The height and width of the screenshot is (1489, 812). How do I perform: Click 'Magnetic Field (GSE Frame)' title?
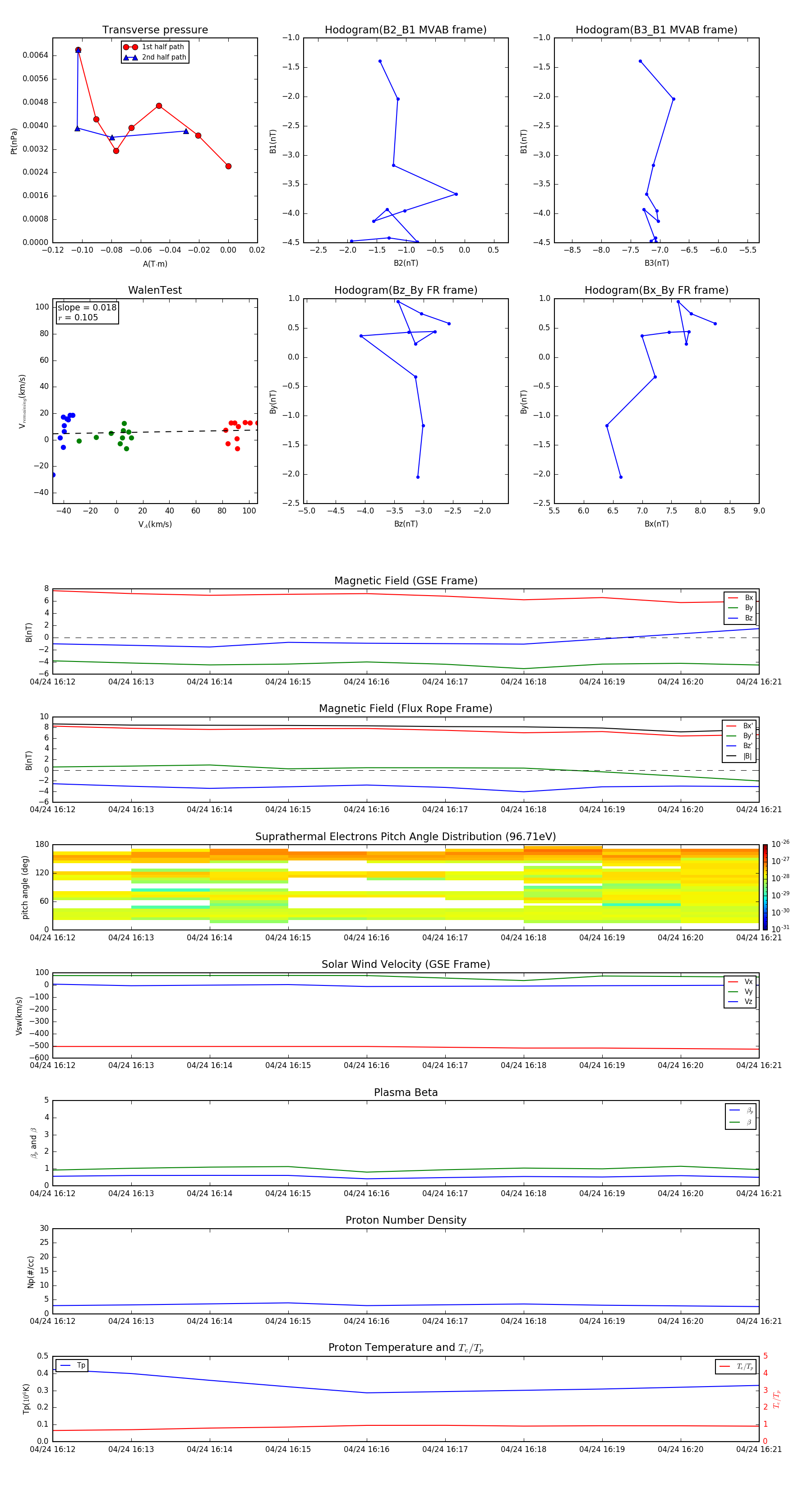pyautogui.click(x=406, y=581)
